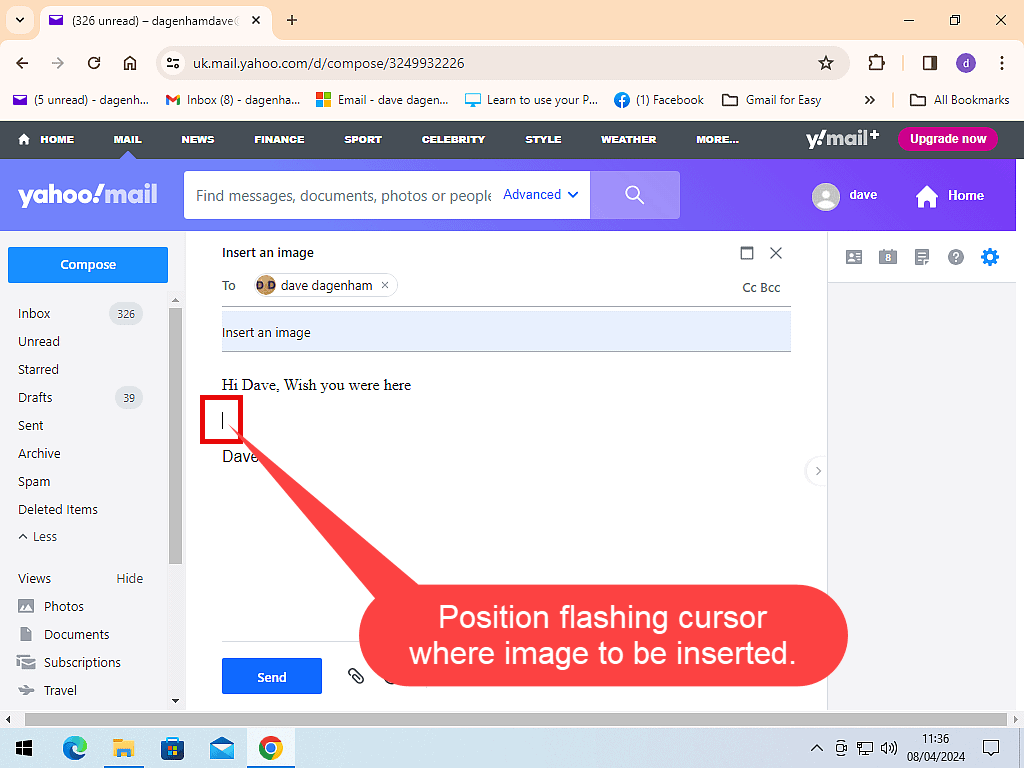This screenshot has width=1024, height=768.
Task: Open the MORE... menu in the navbar
Action: (x=717, y=139)
